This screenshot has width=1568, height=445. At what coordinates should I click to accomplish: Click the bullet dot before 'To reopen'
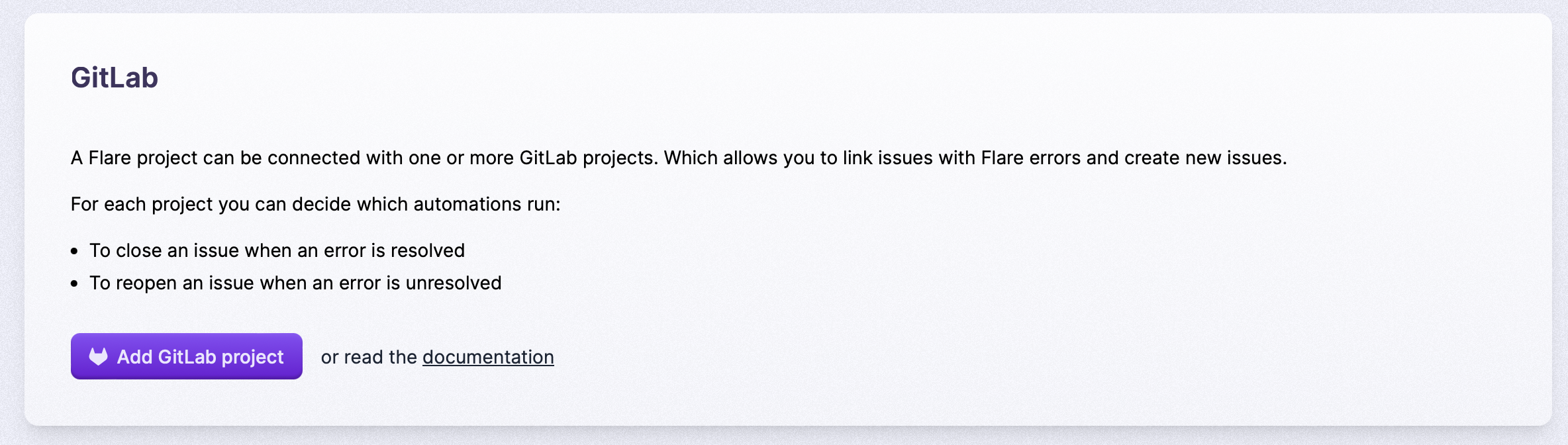pyautogui.click(x=75, y=283)
